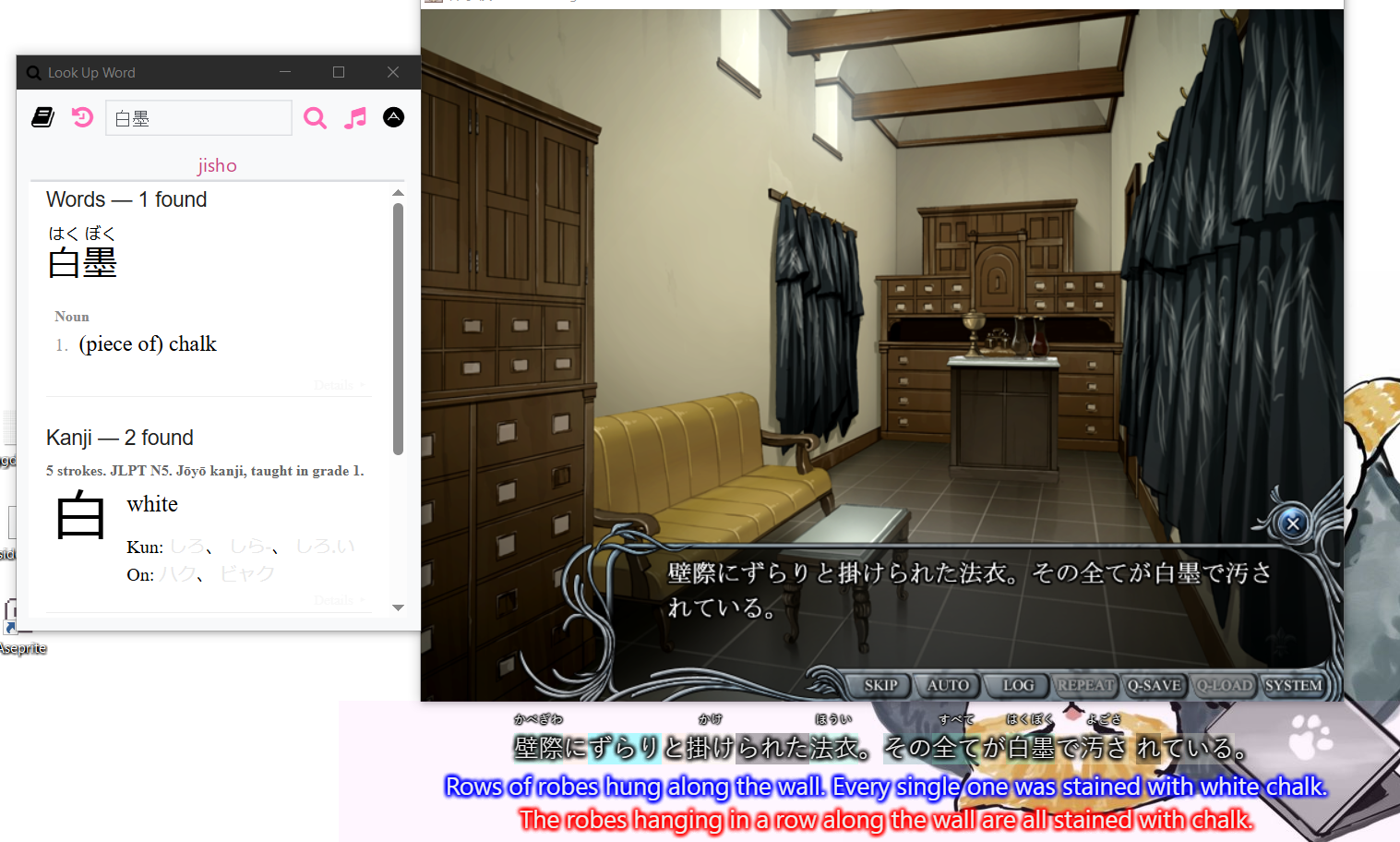Open the game's Q-SAVE quick save
The height and width of the screenshot is (842, 1400).
pyautogui.click(x=1154, y=685)
